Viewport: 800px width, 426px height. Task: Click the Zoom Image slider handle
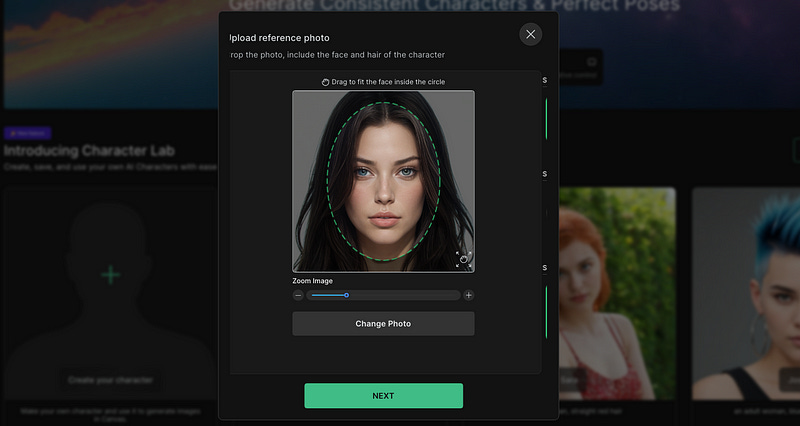coord(346,295)
